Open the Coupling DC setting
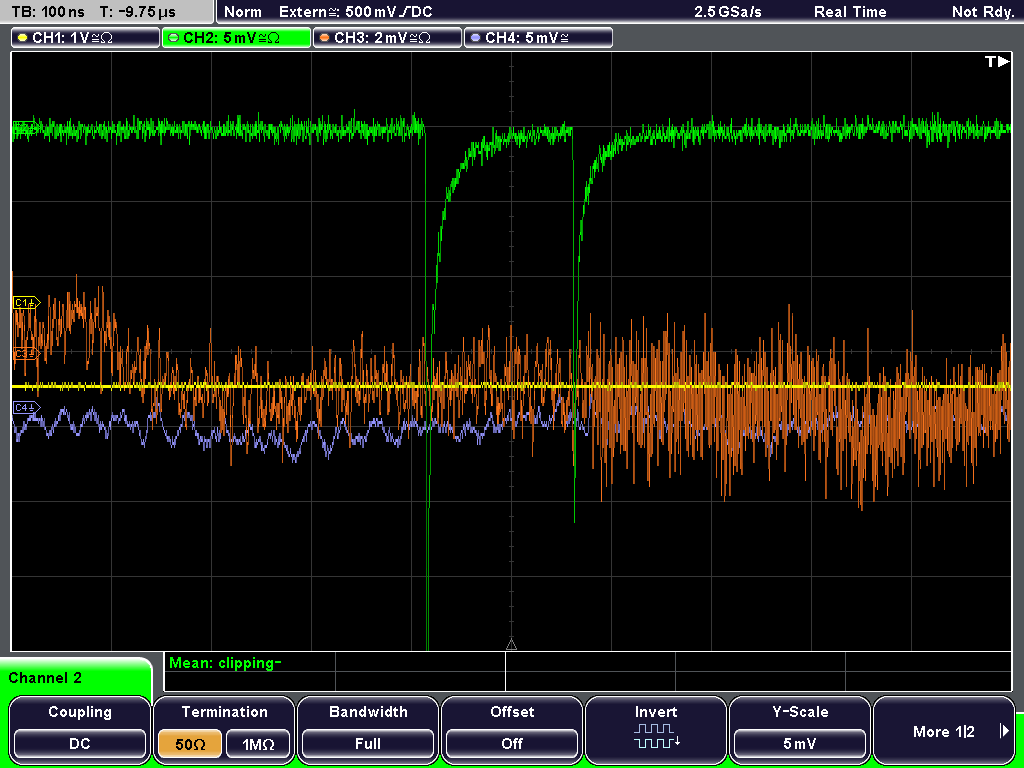Viewport: 1024px width, 768px height. (80, 743)
